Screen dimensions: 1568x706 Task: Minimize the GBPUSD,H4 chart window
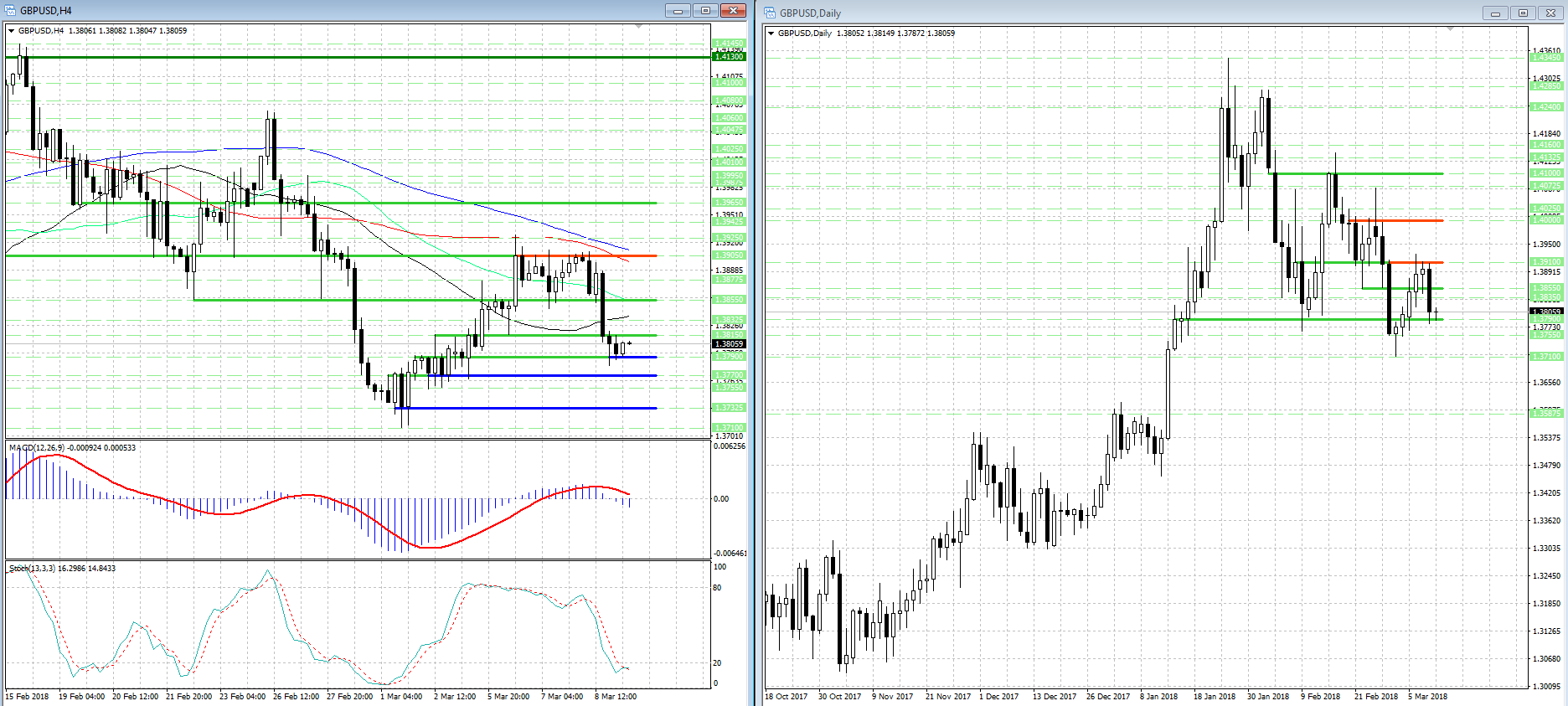678,11
